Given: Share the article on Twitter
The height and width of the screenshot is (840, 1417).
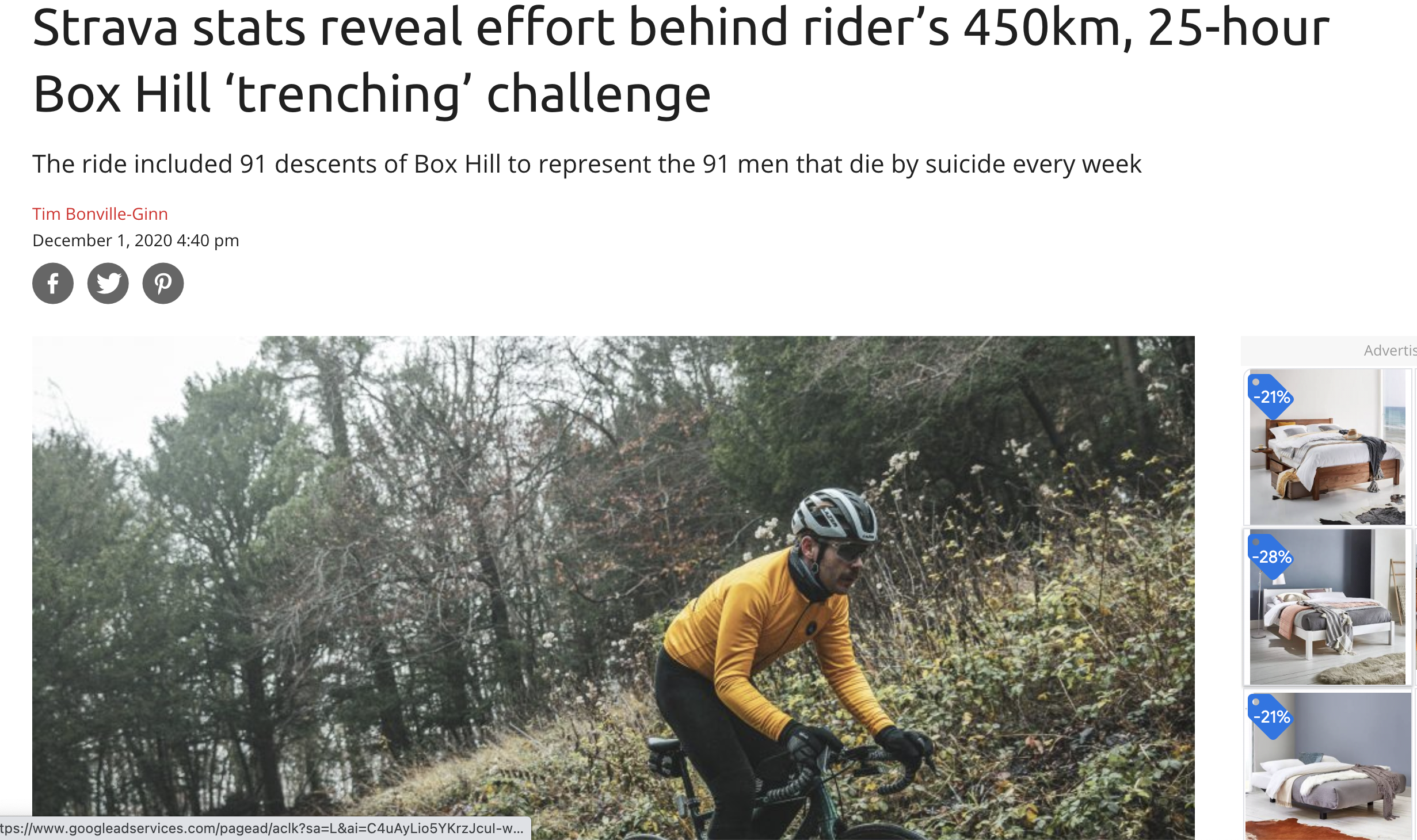Looking at the screenshot, I should (108, 283).
